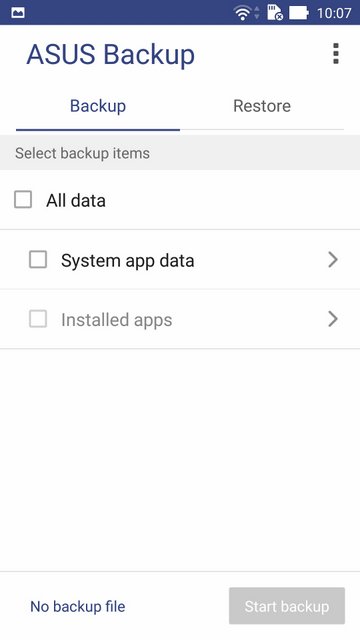360x640 pixels.
Task: Open the No backup file link
Action: tap(78, 607)
